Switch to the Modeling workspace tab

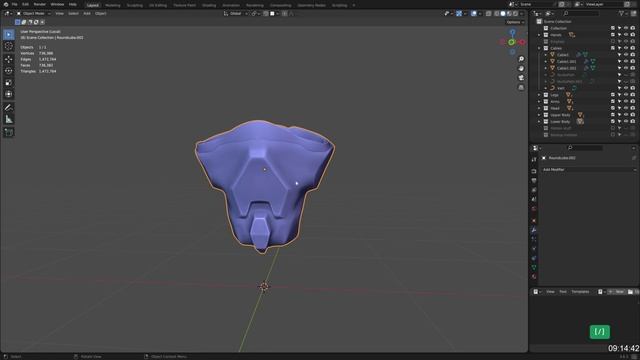click(113, 5)
